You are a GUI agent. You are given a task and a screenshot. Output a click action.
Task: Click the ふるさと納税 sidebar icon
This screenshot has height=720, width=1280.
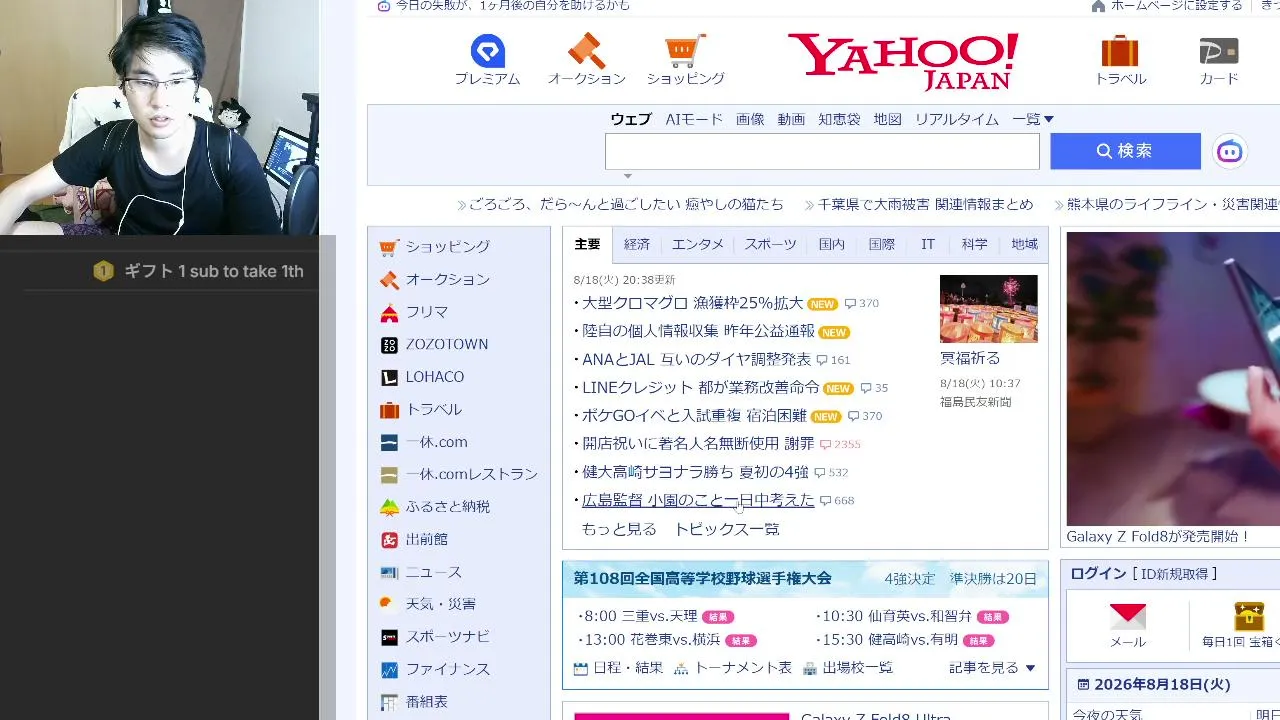click(x=389, y=507)
